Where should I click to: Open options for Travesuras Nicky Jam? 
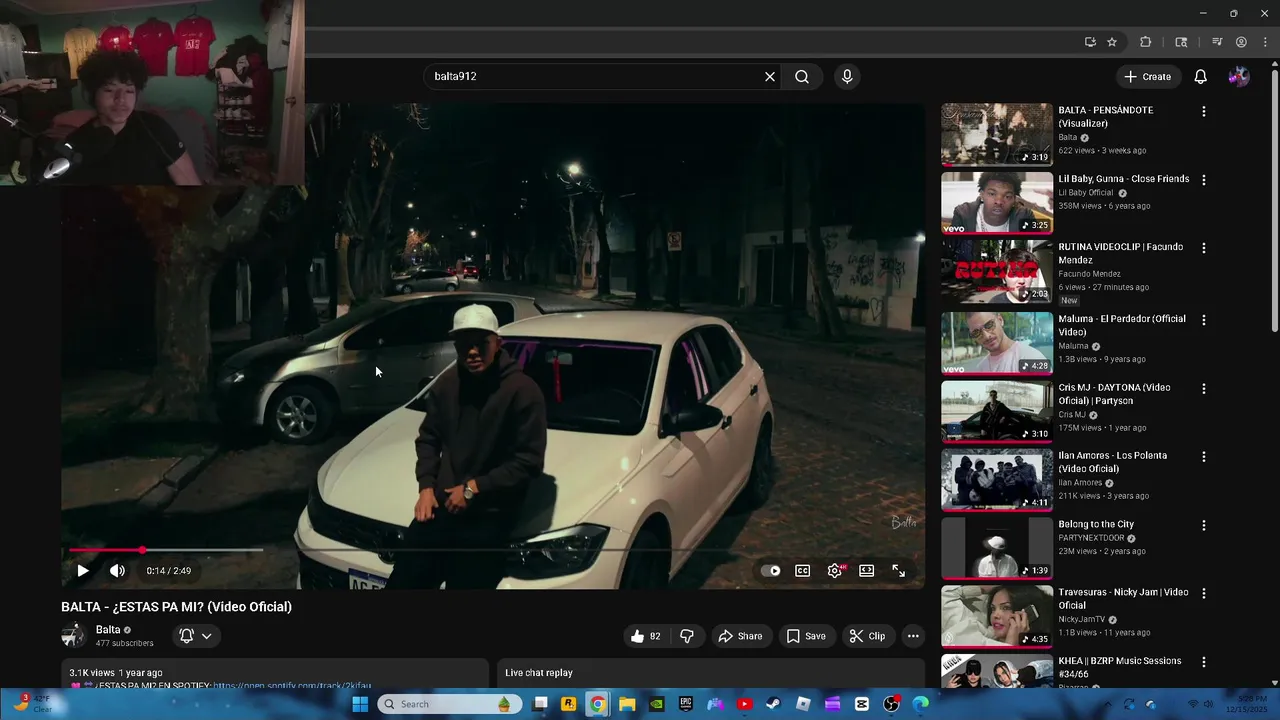1204,594
